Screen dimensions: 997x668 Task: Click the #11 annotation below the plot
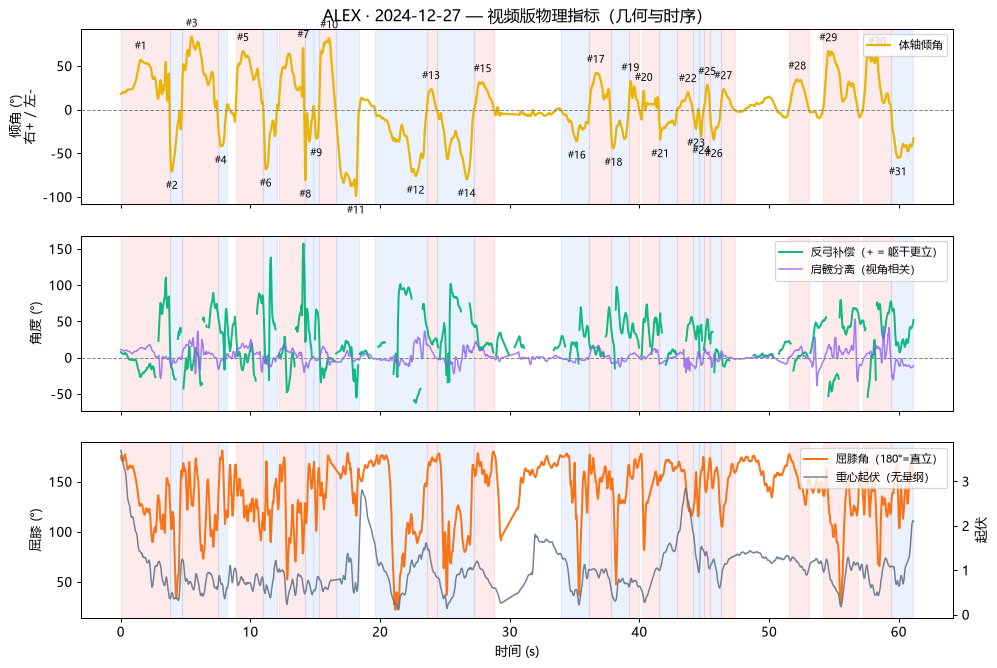coord(355,210)
